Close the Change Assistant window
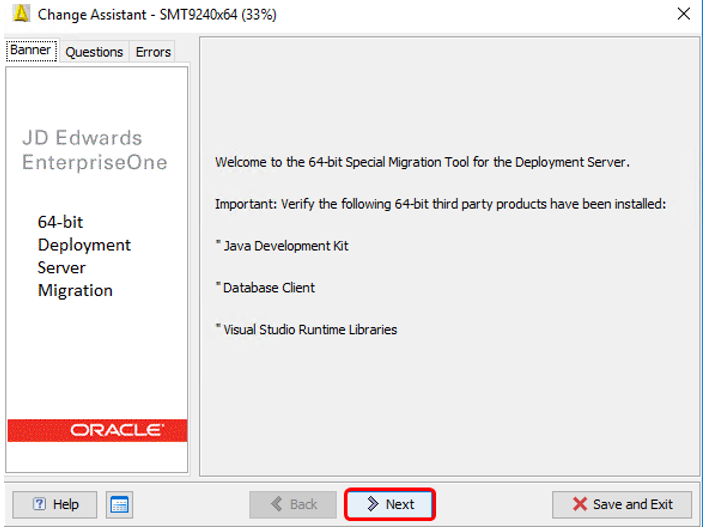Screen dimensions: 704x530 pos(683,14)
